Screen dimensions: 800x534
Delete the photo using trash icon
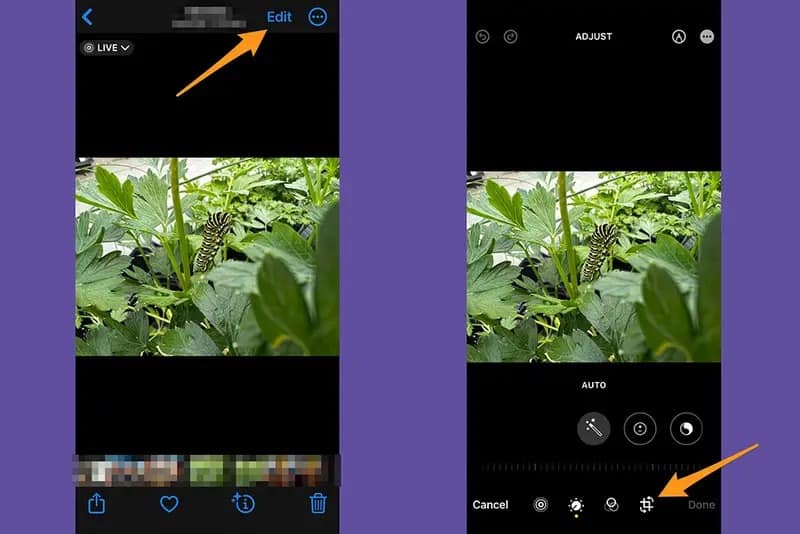click(x=318, y=503)
